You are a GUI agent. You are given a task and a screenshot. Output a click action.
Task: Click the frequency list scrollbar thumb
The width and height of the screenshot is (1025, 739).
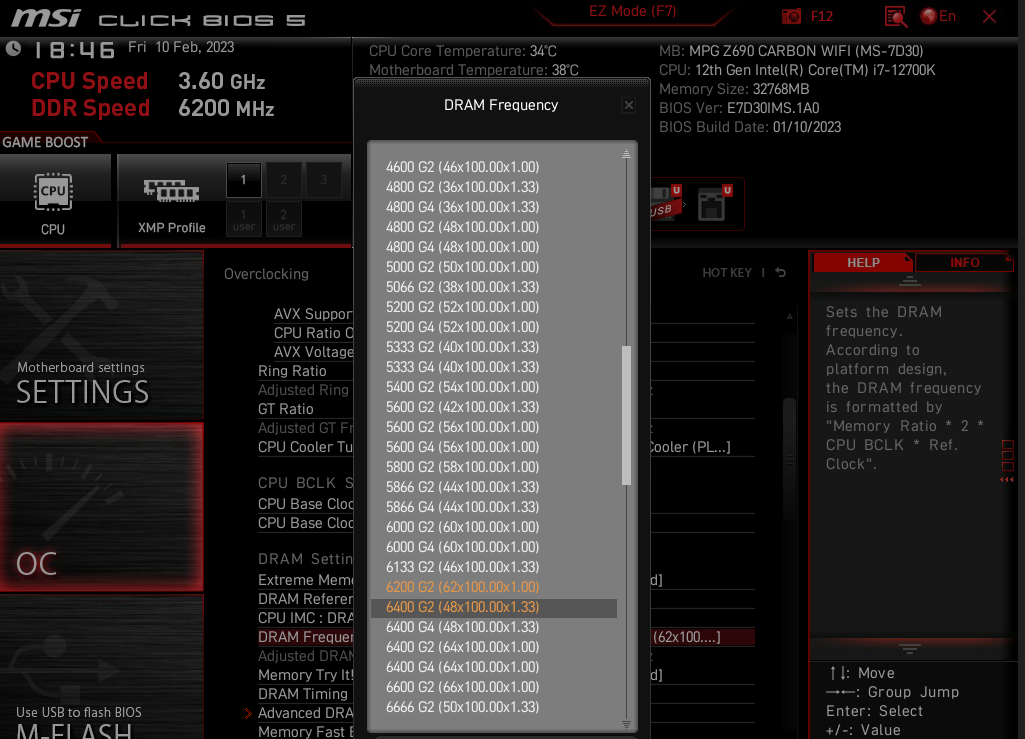[626, 415]
